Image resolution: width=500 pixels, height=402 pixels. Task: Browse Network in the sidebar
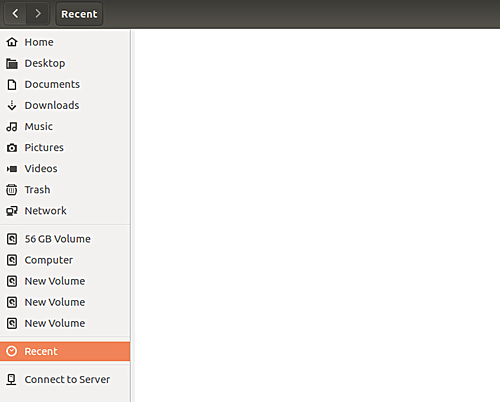pos(65,211)
